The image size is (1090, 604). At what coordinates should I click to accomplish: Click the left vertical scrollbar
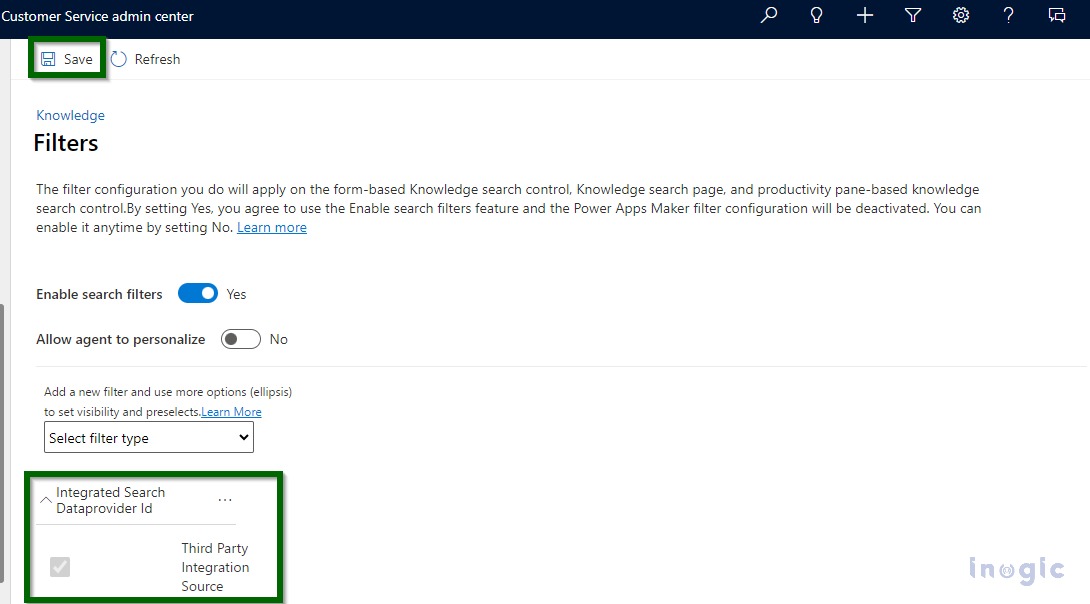coord(2,443)
